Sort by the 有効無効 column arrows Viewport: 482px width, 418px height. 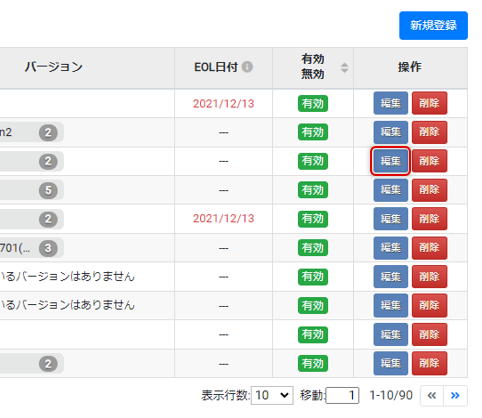[344, 68]
